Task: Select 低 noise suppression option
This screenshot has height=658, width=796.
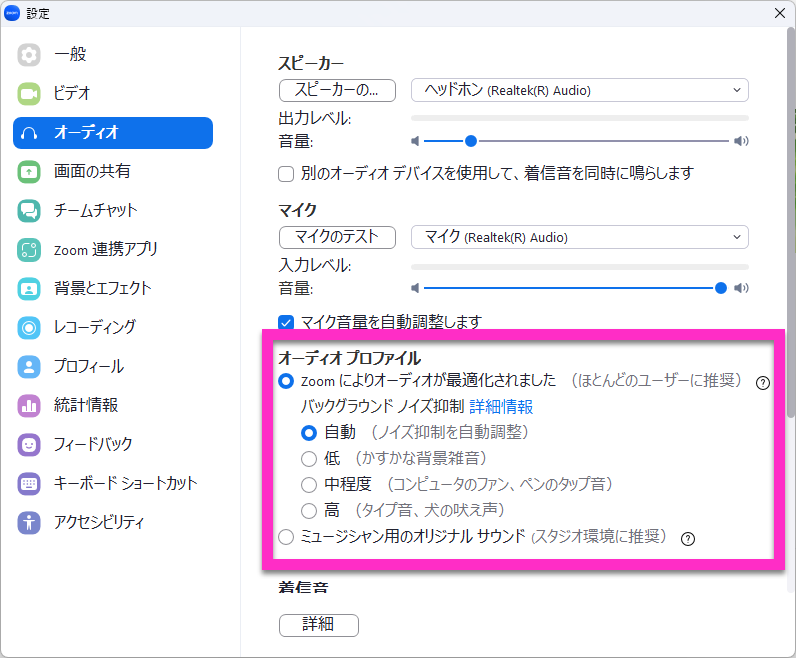Action: click(x=309, y=459)
